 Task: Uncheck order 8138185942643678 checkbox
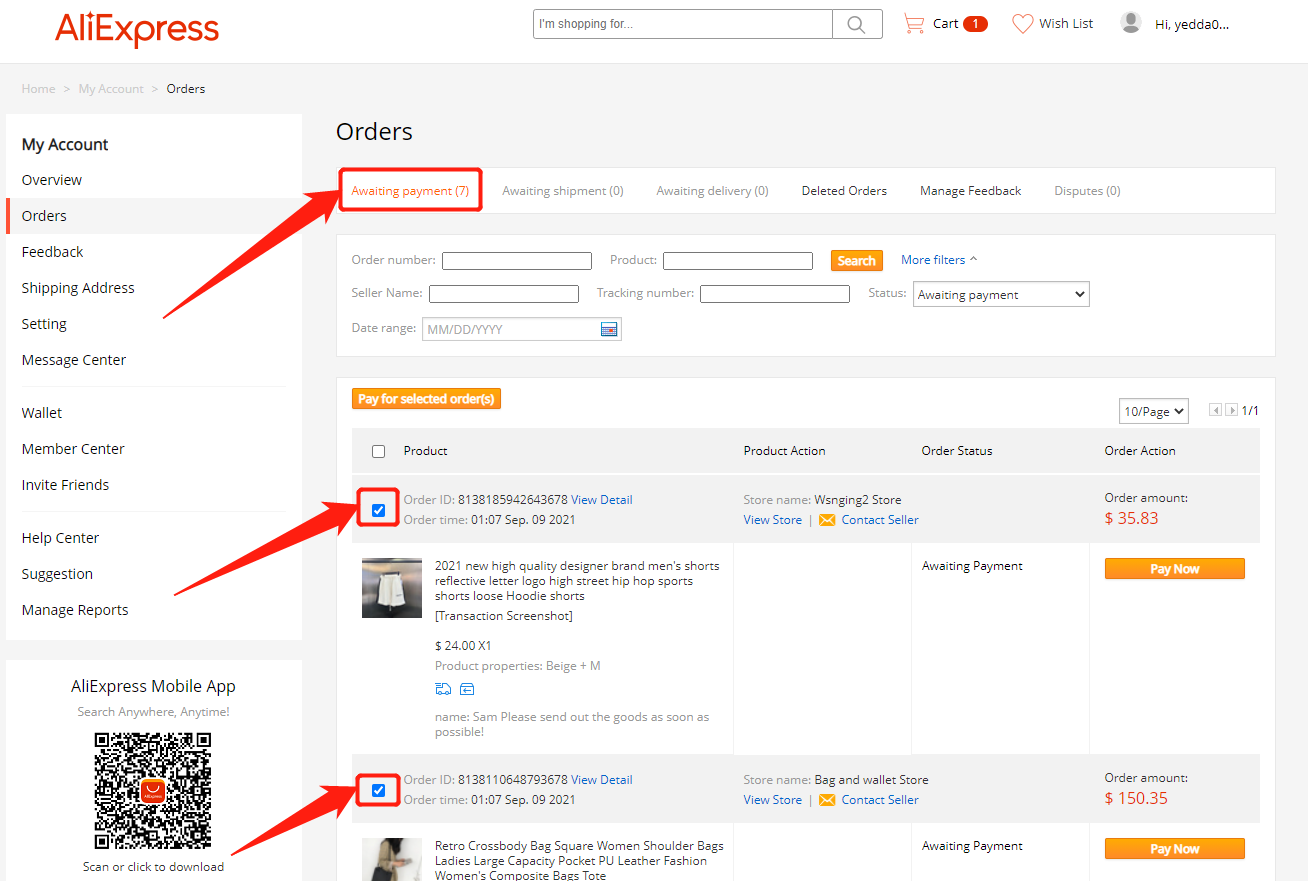point(378,510)
